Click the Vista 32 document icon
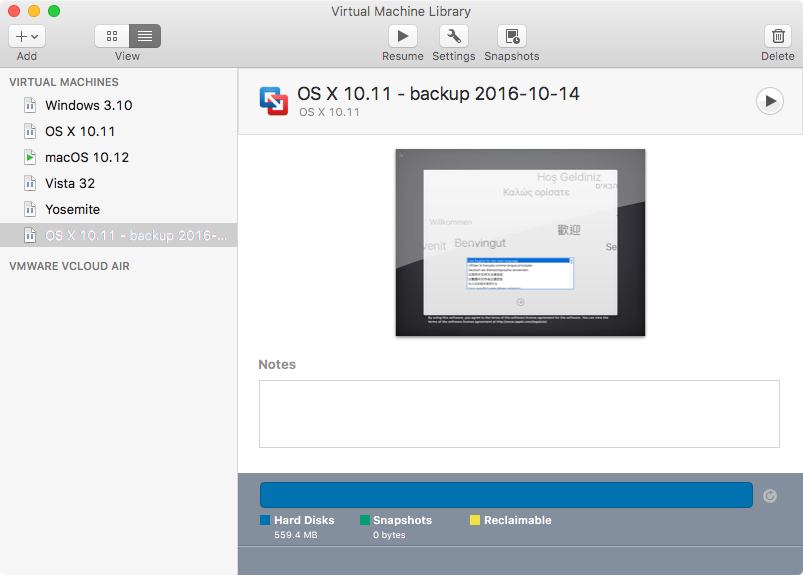The image size is (803, 575). click(x=30, y=183)
